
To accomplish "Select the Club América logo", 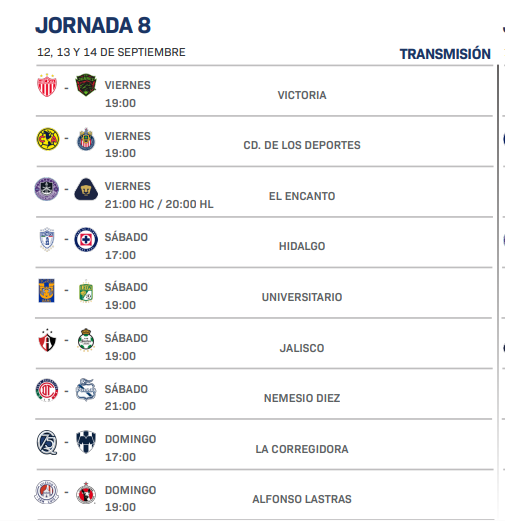I will pyautogui.click(x=48, y=139).
